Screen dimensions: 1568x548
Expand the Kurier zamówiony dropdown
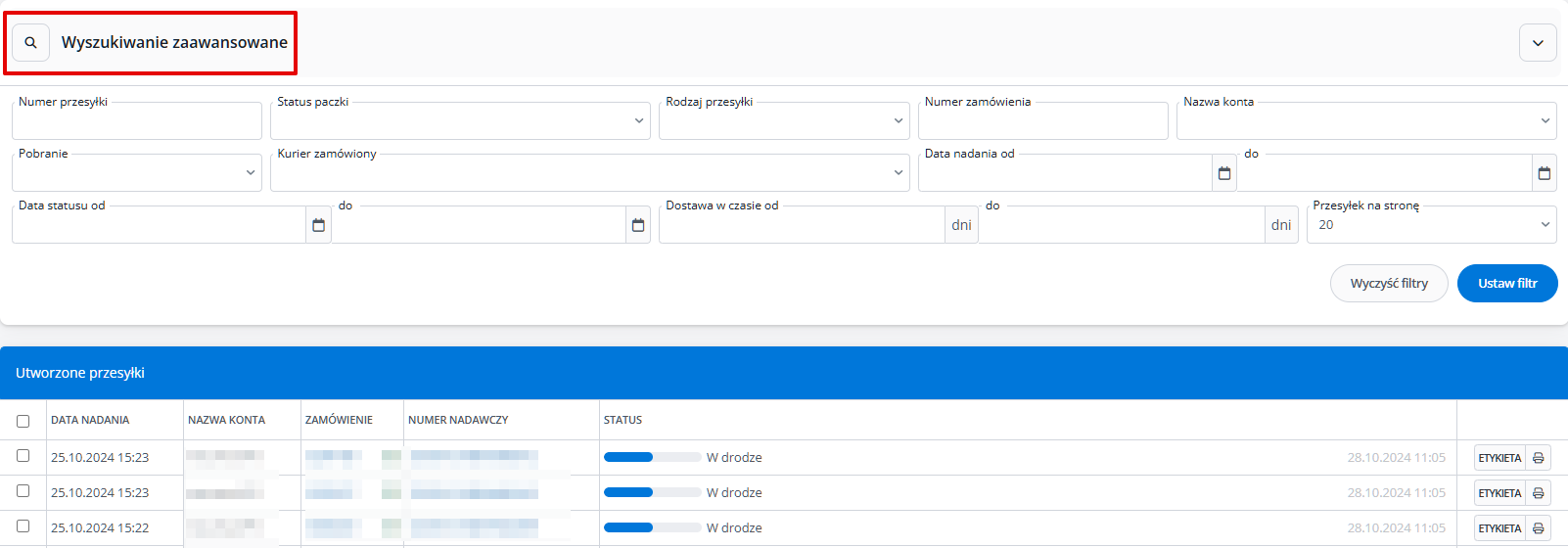[590, 173]
